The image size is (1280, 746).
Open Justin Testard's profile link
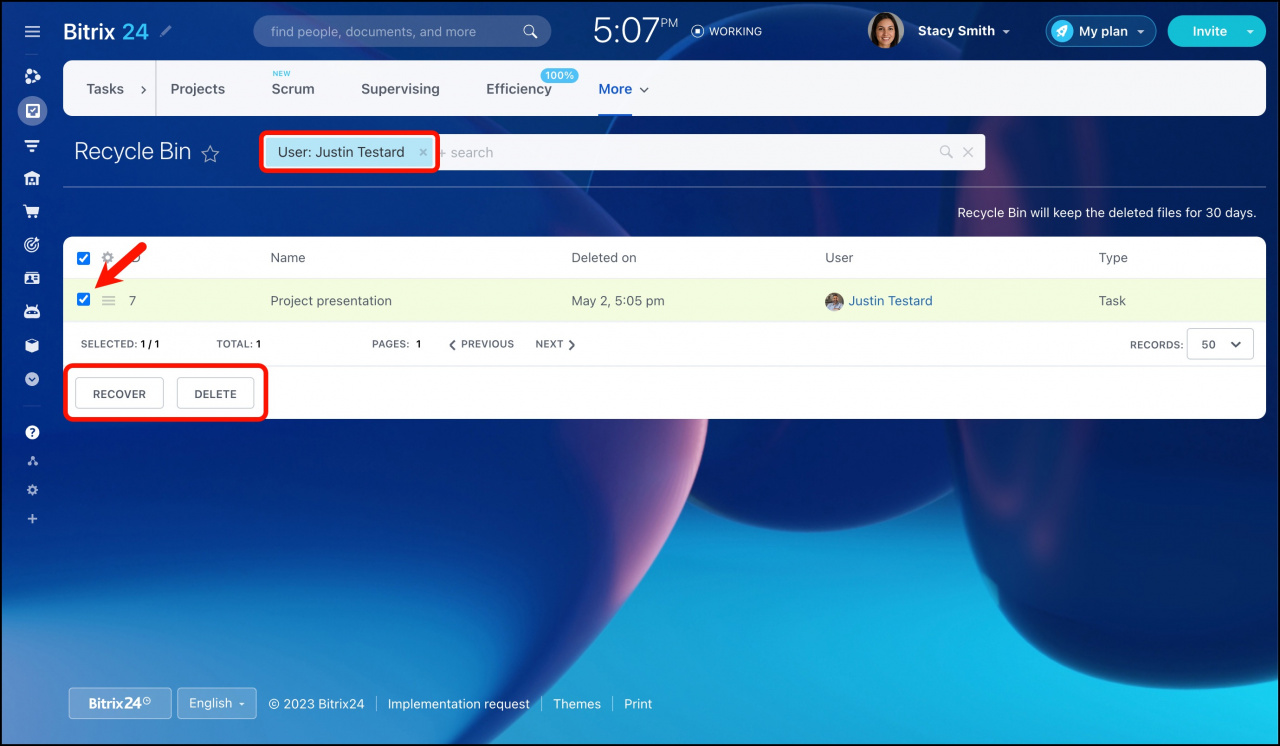coord(890,301)
